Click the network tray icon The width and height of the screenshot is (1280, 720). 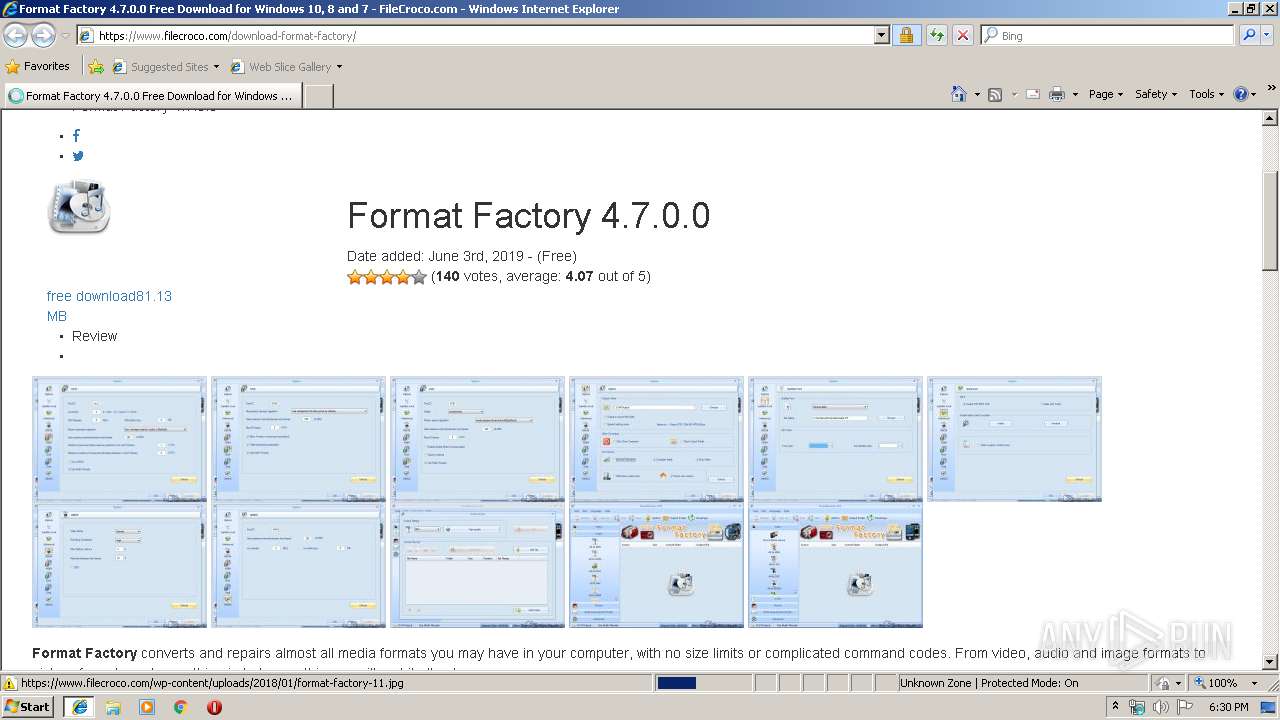(x=1137, y=707)
